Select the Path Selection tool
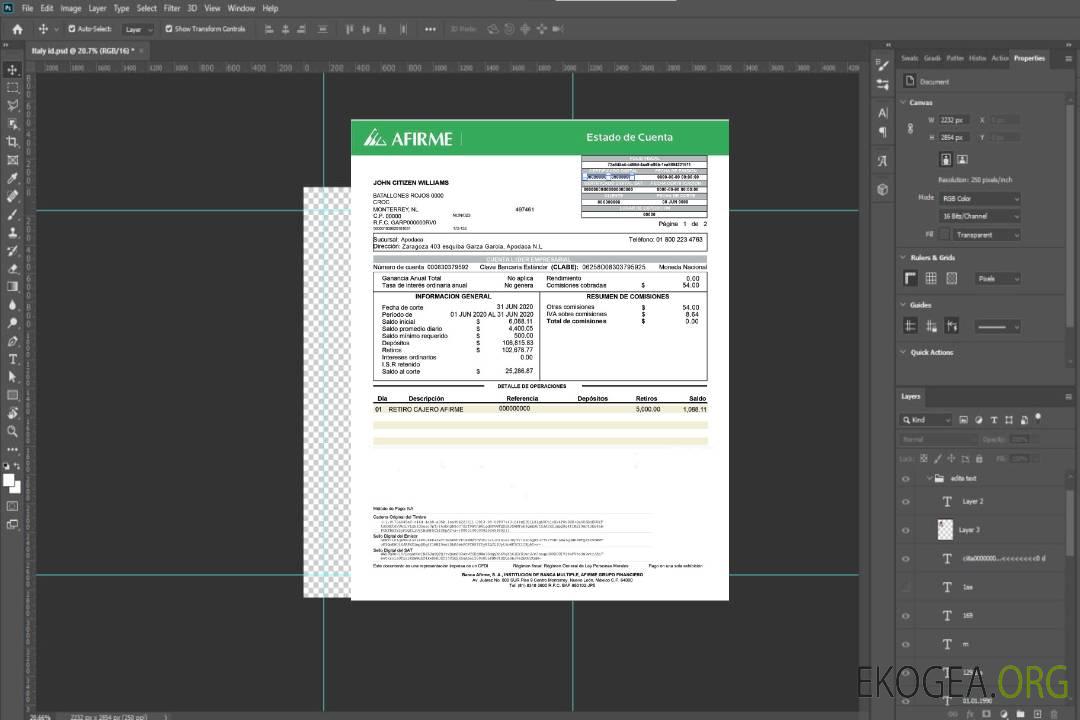The width and height of the screenshot is (1080, 720). [x=12, y=377]
